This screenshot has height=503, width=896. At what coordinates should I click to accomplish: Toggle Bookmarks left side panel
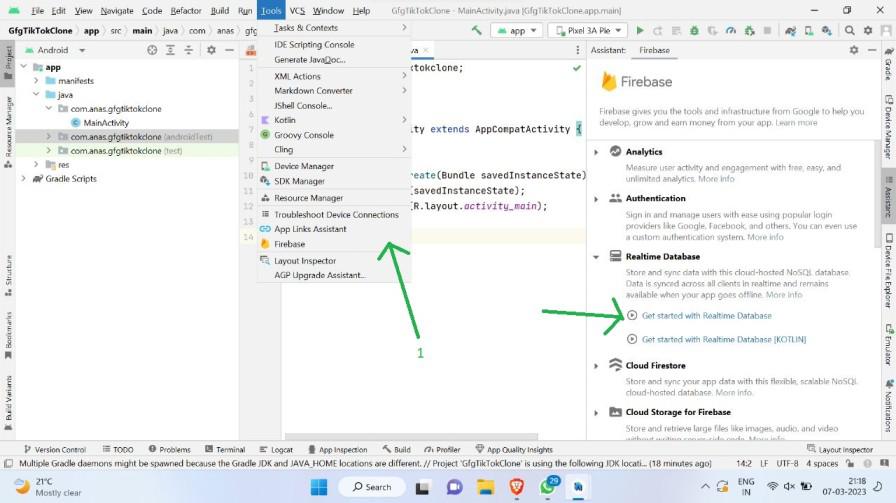point(8,335)
